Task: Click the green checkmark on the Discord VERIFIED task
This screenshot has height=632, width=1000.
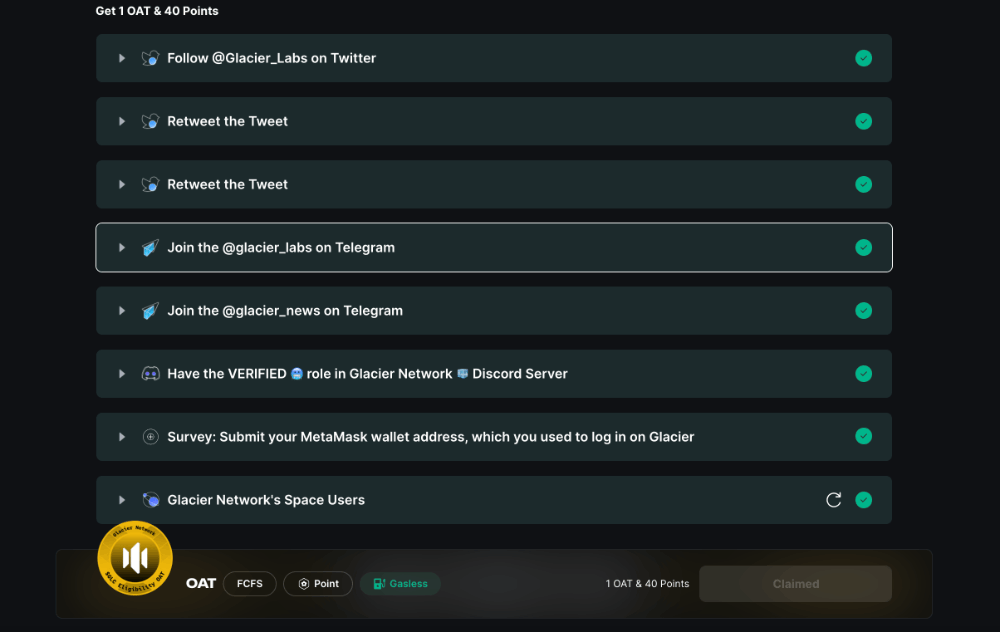Action: pyautogui.click(x=864, y=374)
